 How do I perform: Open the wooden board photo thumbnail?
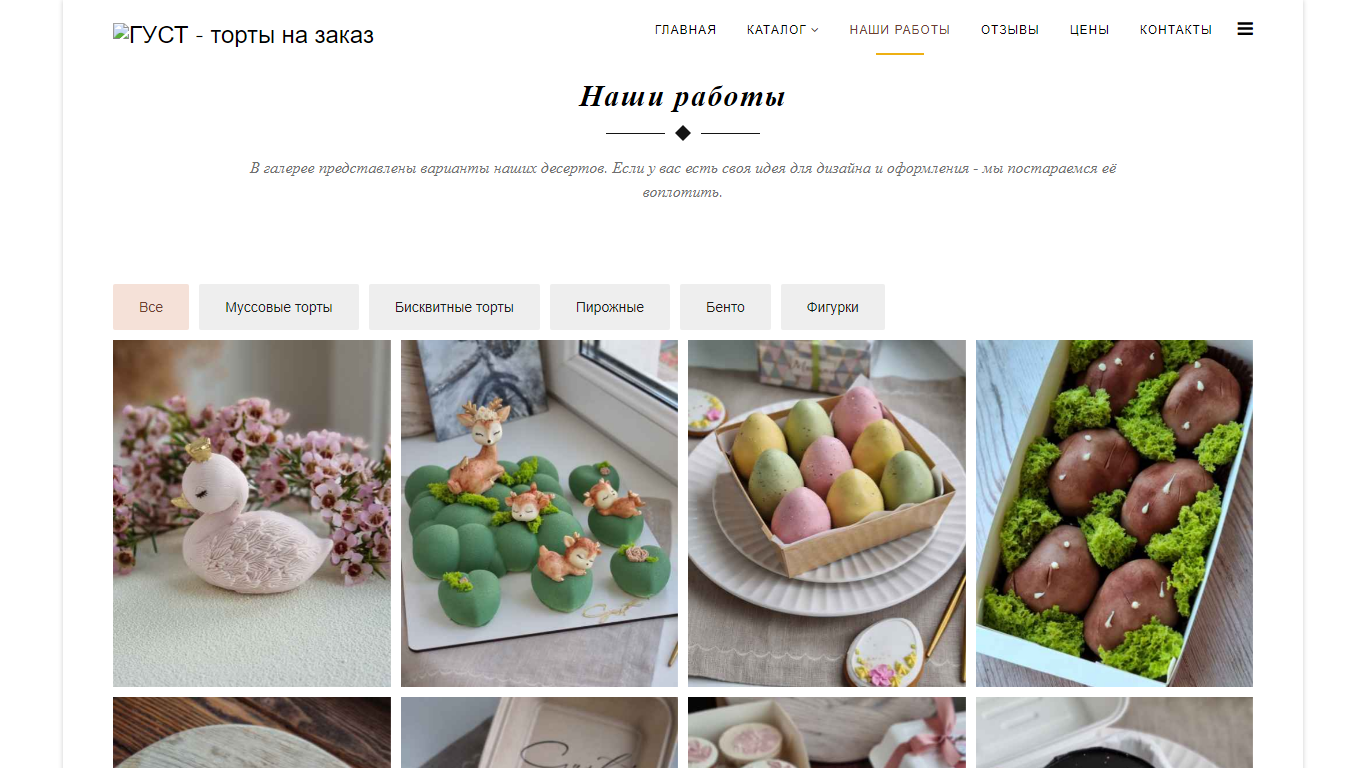(x=252, y=733)
